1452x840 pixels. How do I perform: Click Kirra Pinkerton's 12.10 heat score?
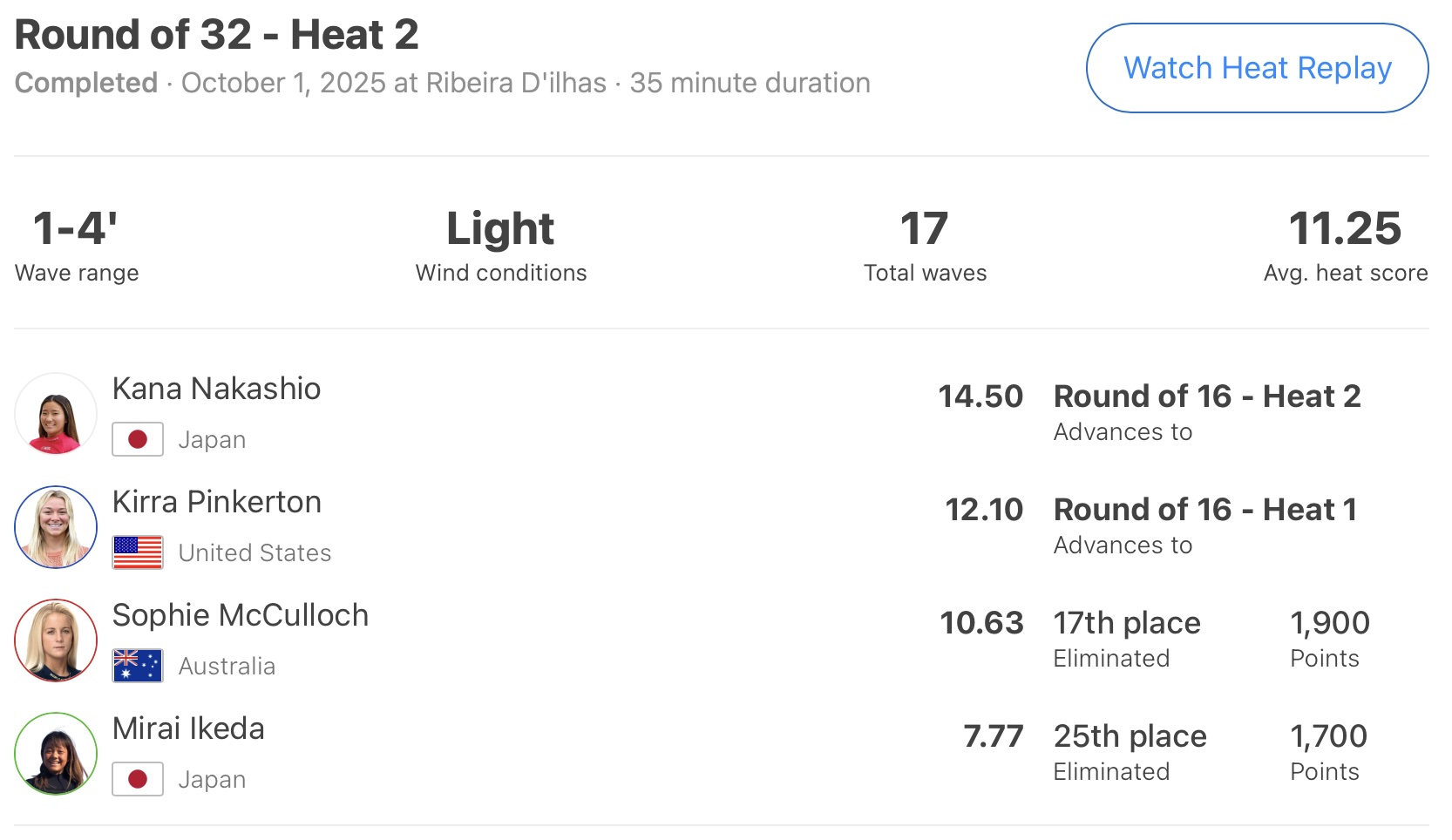click(984, 510)
